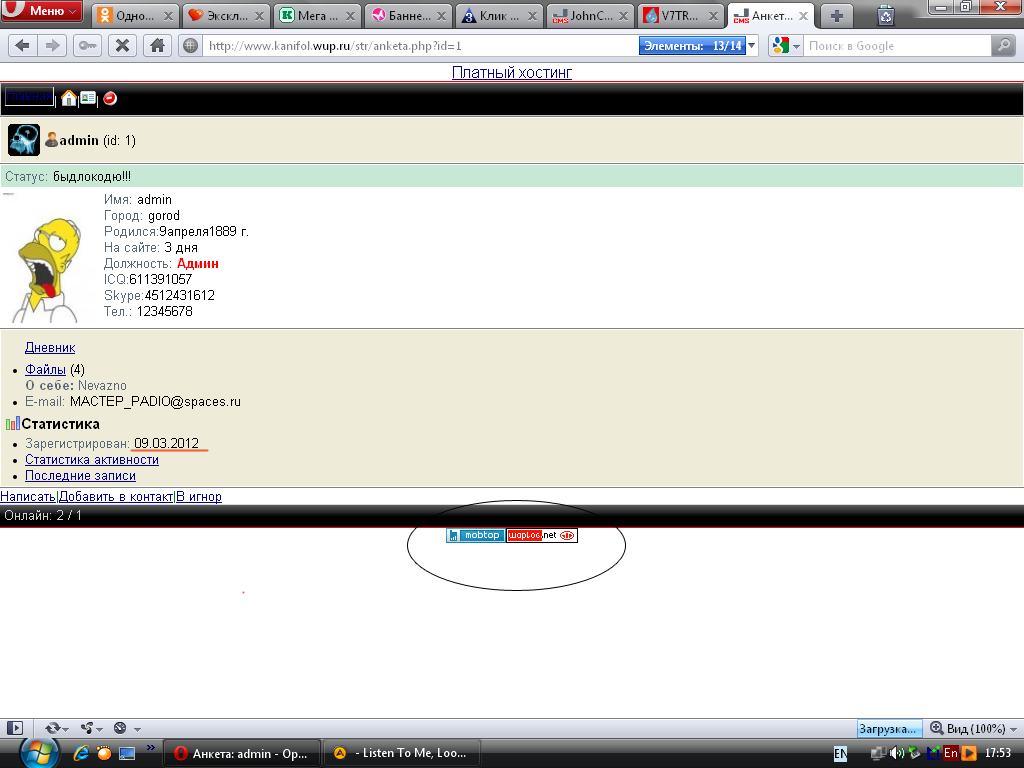Open the closed tabs trash icon
Screen dimensions: 1024x768
886,15
